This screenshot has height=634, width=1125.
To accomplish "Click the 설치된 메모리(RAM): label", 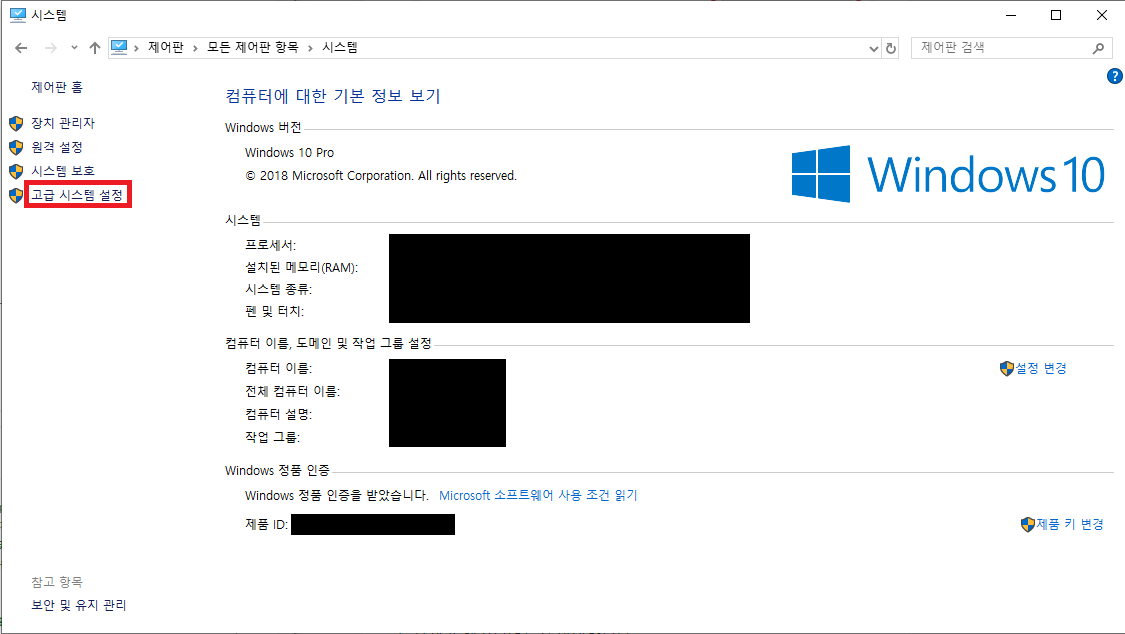I will click(301, 267).
